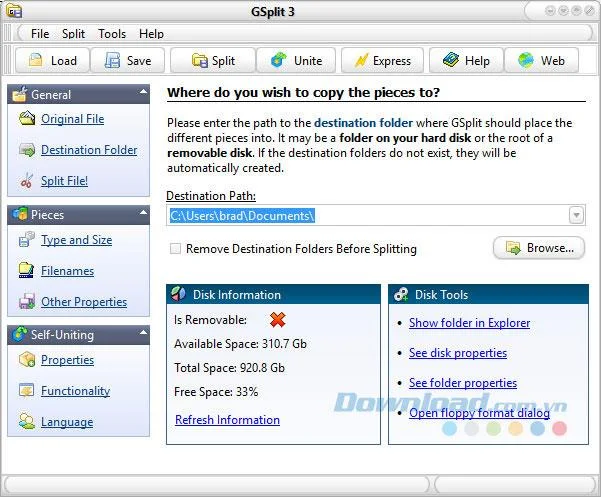This screenshot has height=497, width=601.
Task: Open the Other Properties link
Action: tap(84, 302)
